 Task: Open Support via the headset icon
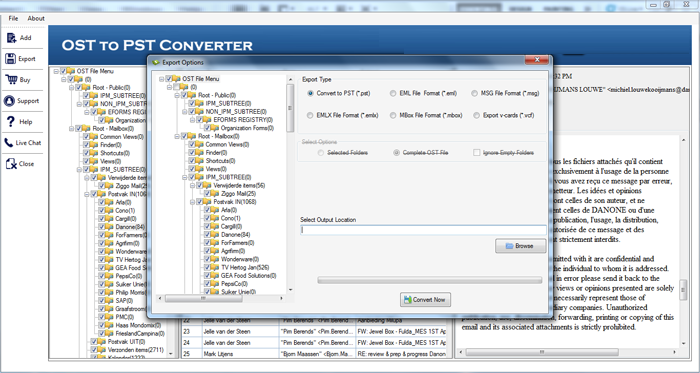9,101
